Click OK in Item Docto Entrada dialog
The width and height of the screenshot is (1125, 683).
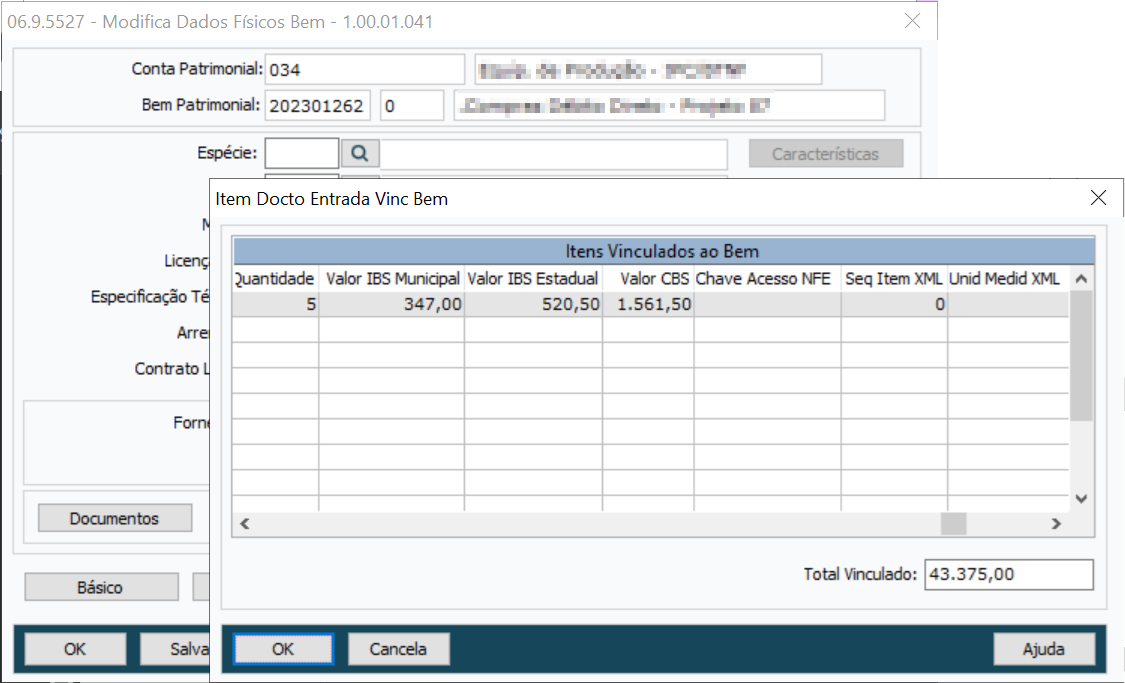tap(283, 649)
